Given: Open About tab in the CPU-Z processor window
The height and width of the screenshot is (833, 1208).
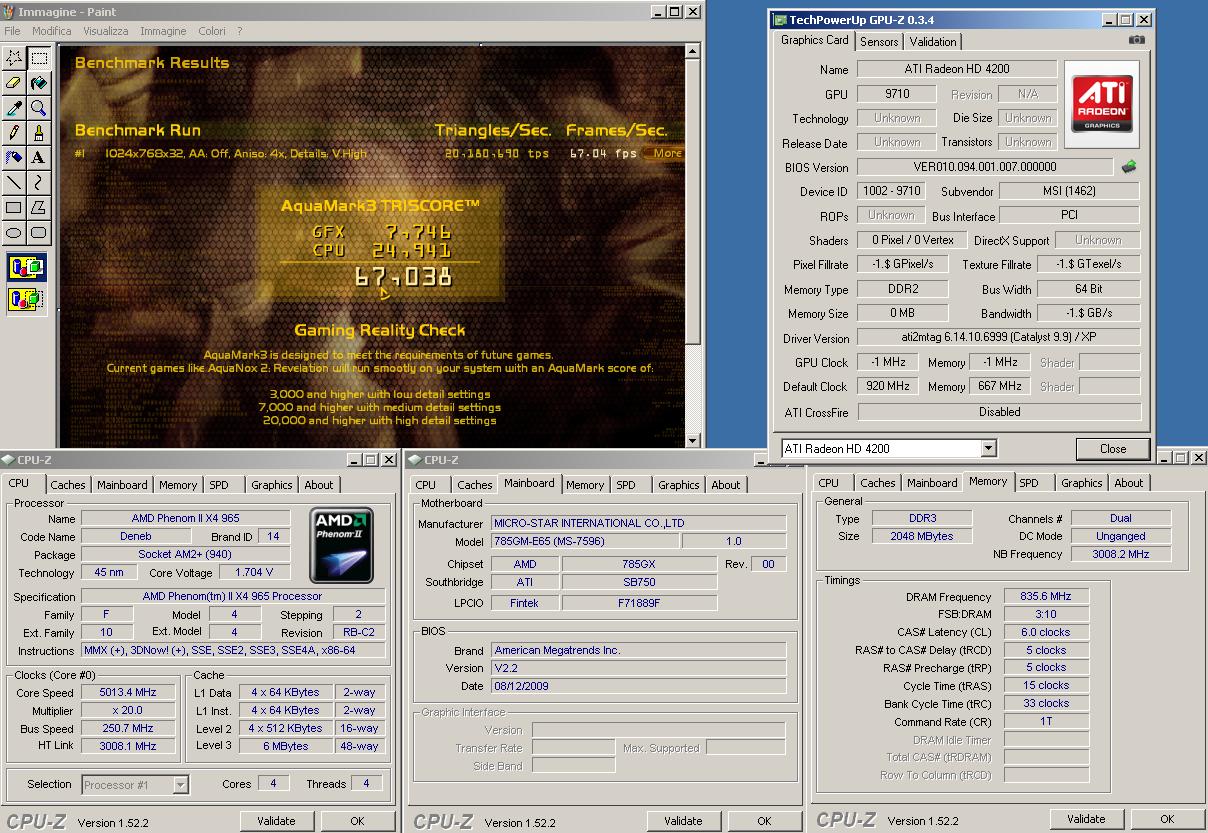Looking at the screenshot, I should click(x=319, y=485).
